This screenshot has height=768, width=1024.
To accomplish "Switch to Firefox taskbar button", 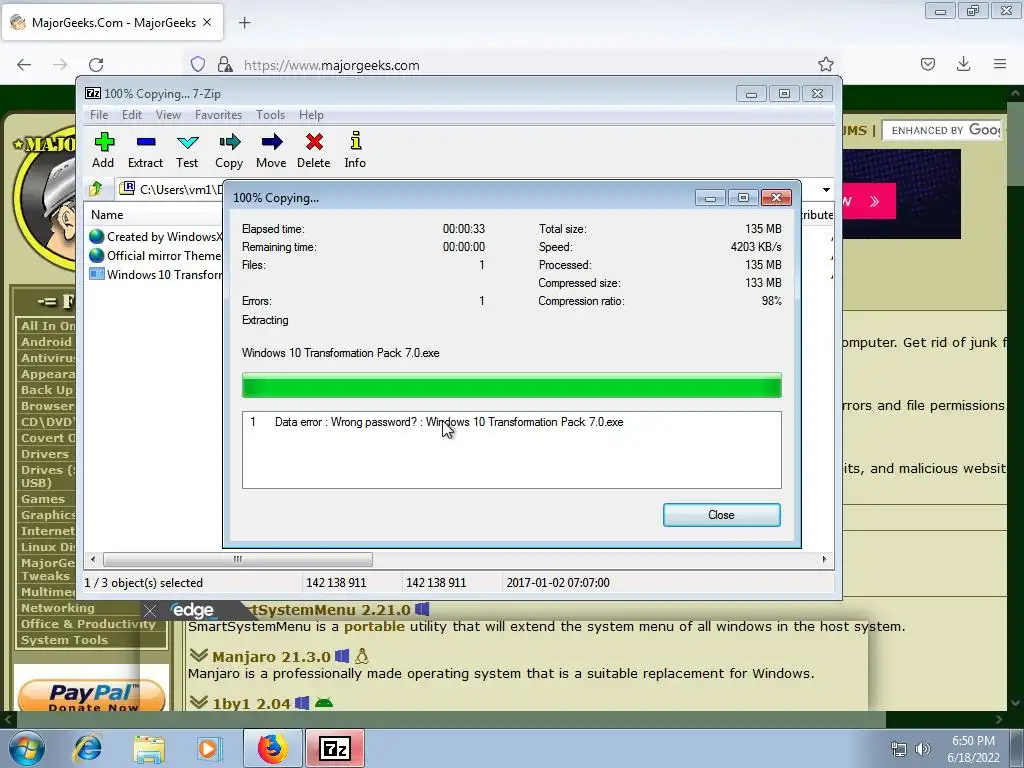I will pyautogui.click(x=272, y=748).
